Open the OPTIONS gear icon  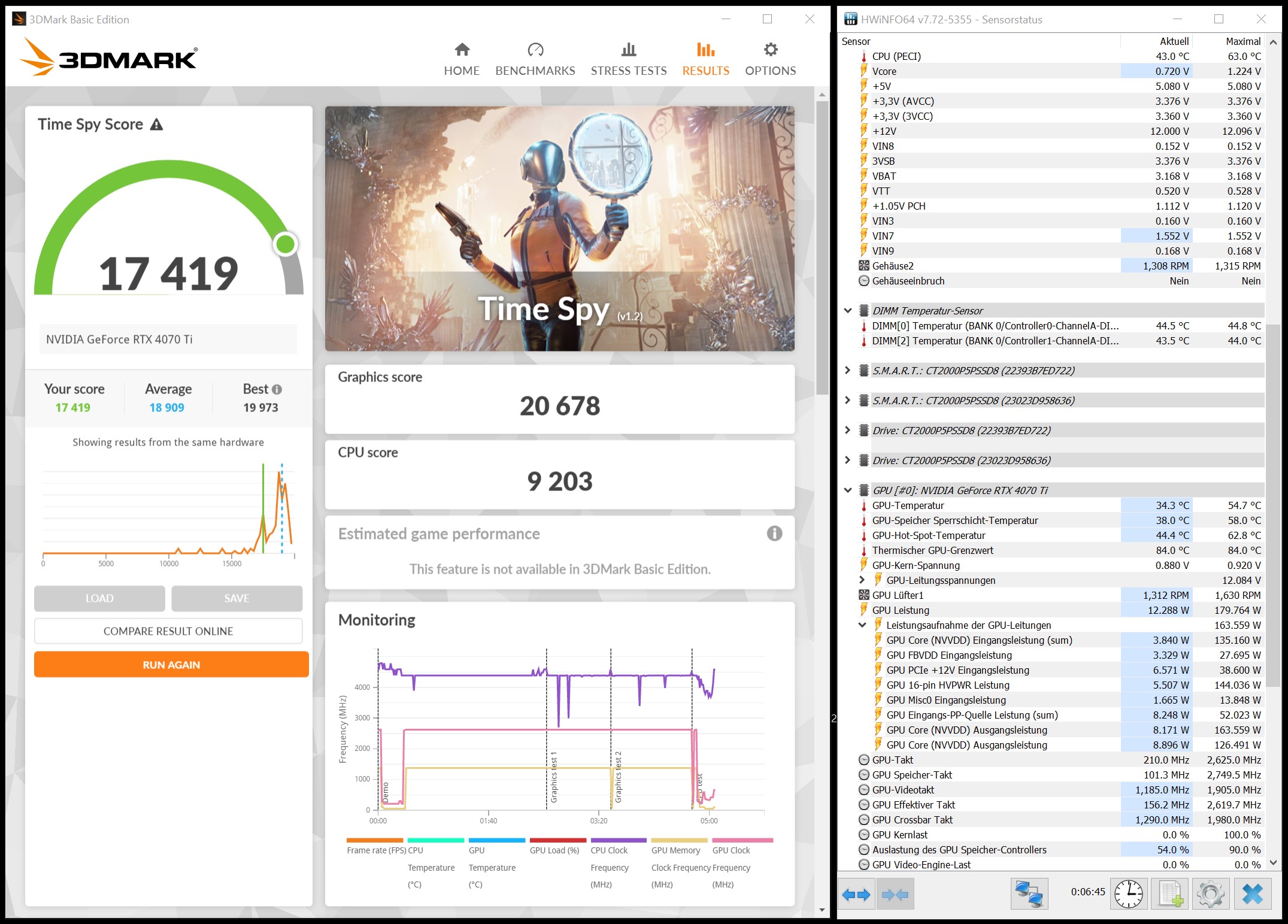(770, 50)
